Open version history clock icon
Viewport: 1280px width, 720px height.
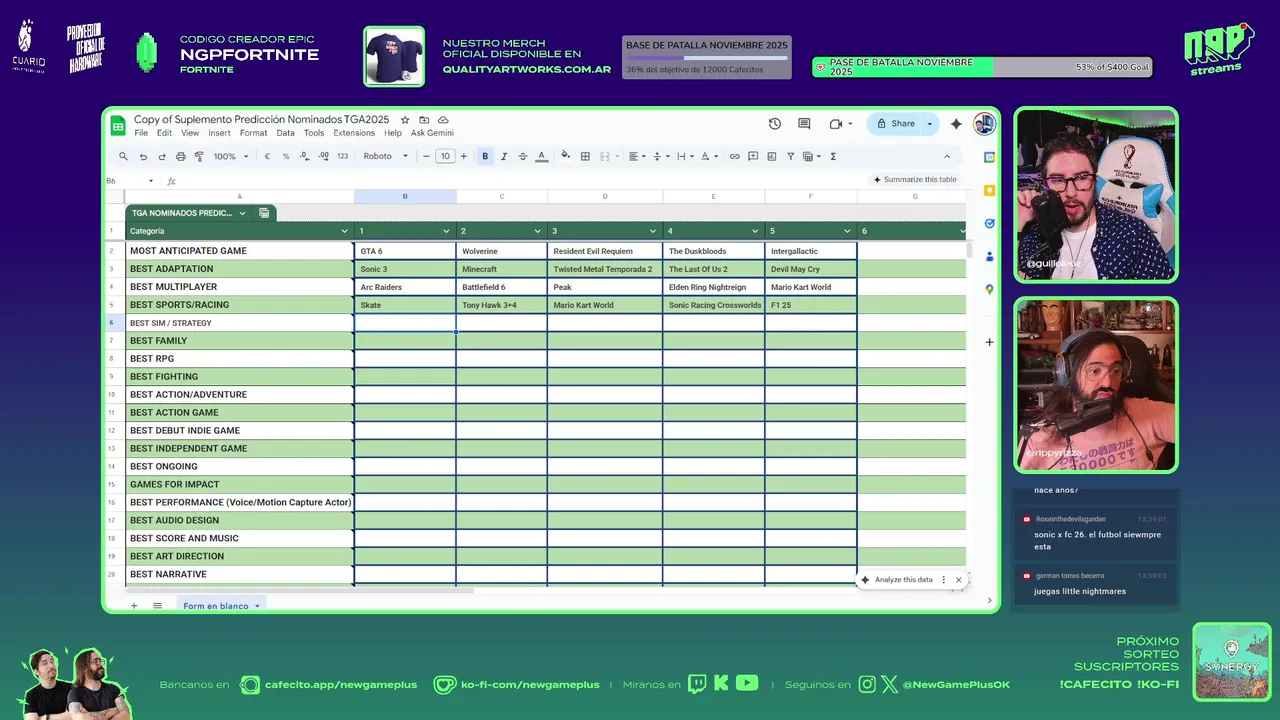tap(775, 124)
